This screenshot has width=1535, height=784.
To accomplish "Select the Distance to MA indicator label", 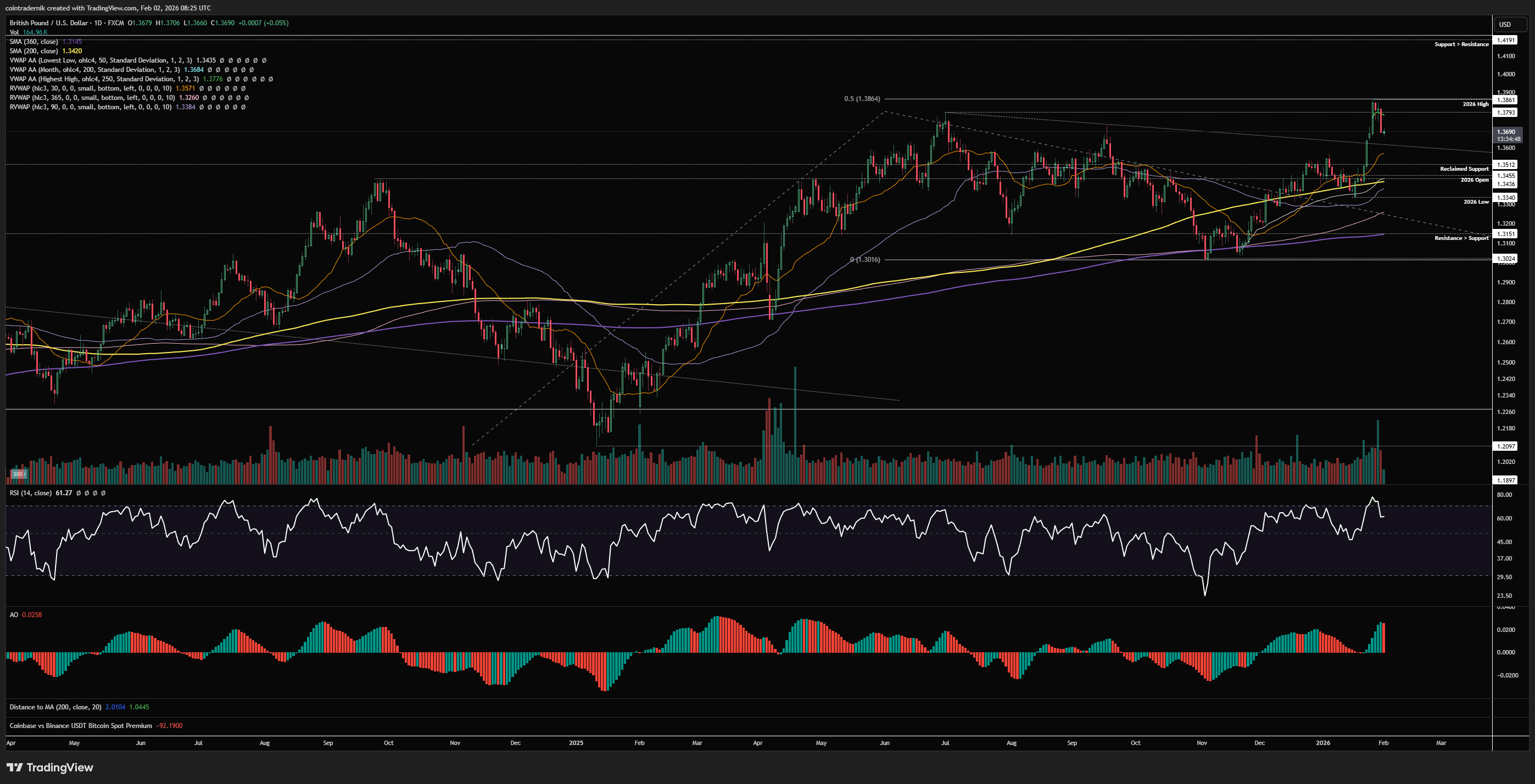I will tap(55, 707).
